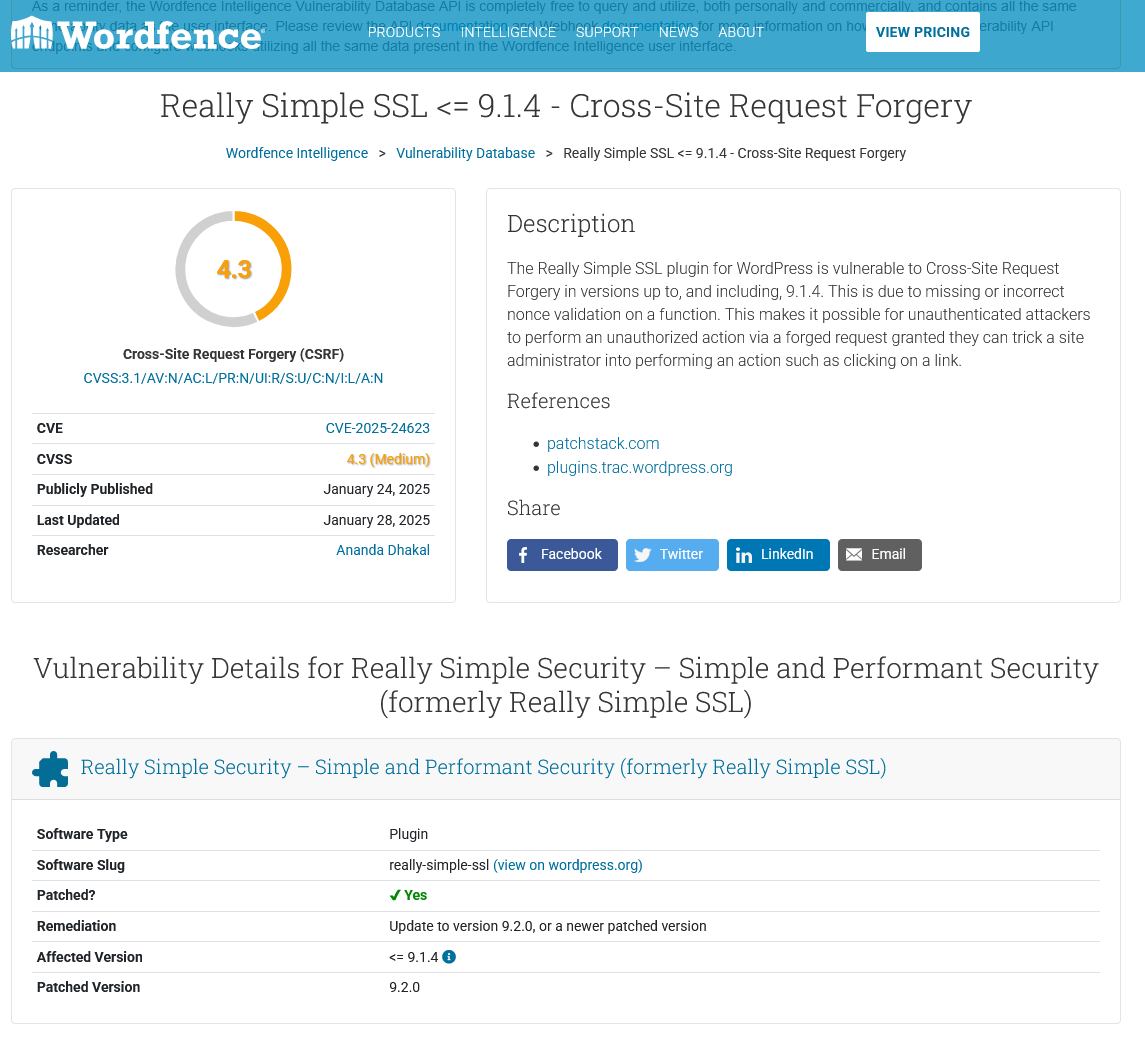
Task: Open the ABOUT menu
Action: [x=740, y=32]
